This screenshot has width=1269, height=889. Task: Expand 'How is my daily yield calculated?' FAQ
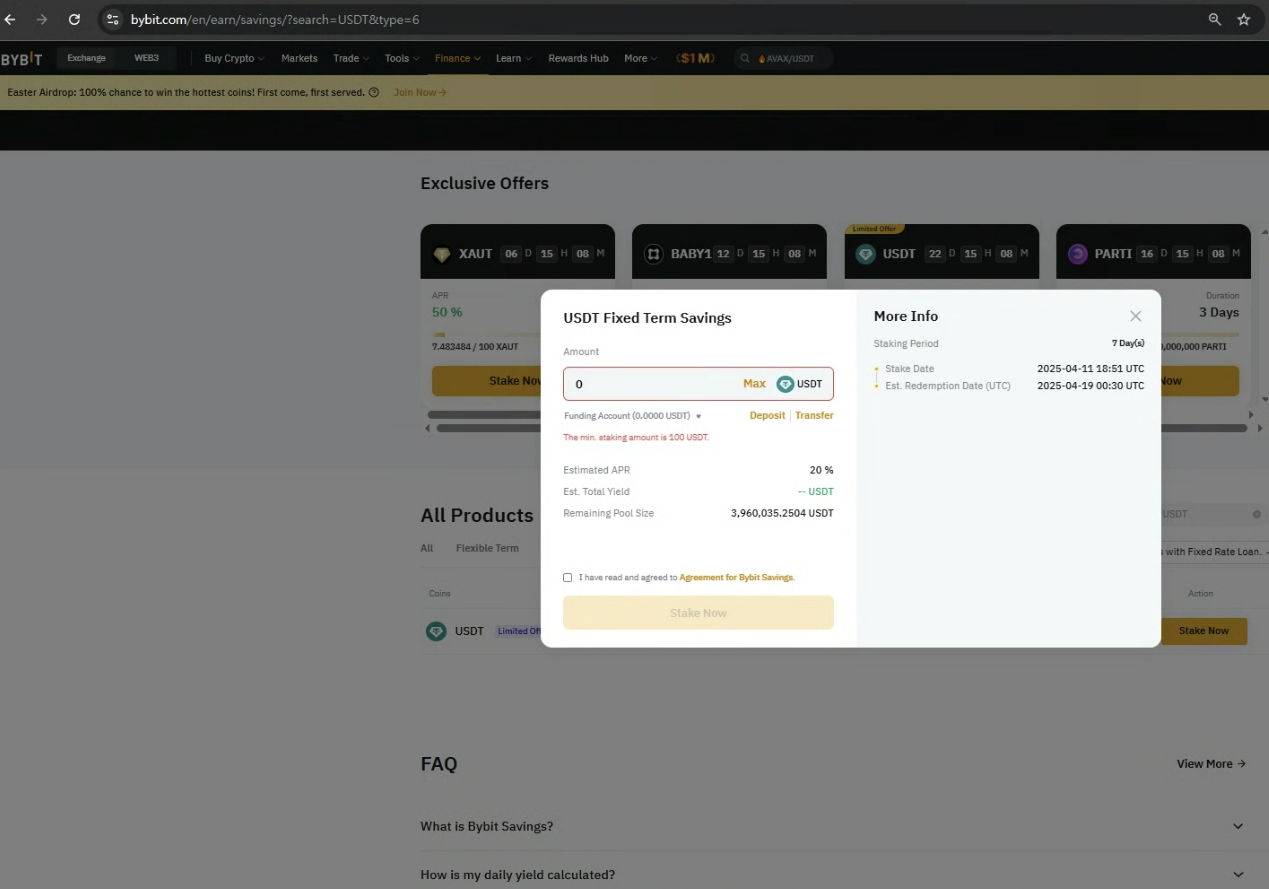[832, 874]
